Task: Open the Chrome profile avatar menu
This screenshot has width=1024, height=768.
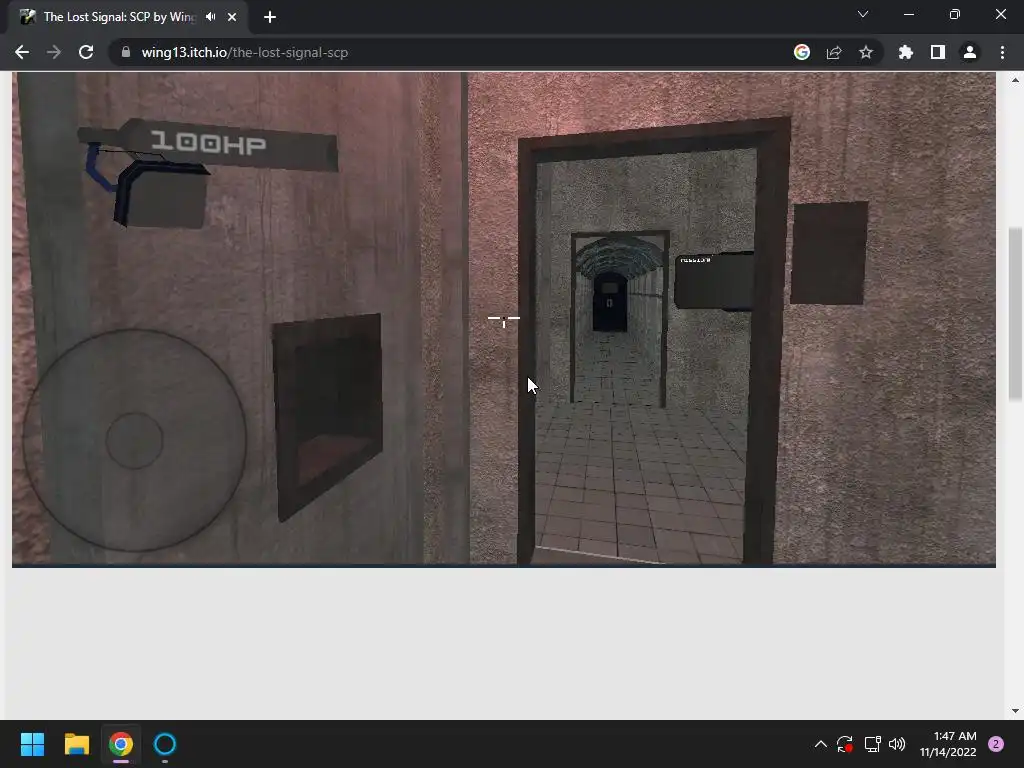Action: (969, 52)
